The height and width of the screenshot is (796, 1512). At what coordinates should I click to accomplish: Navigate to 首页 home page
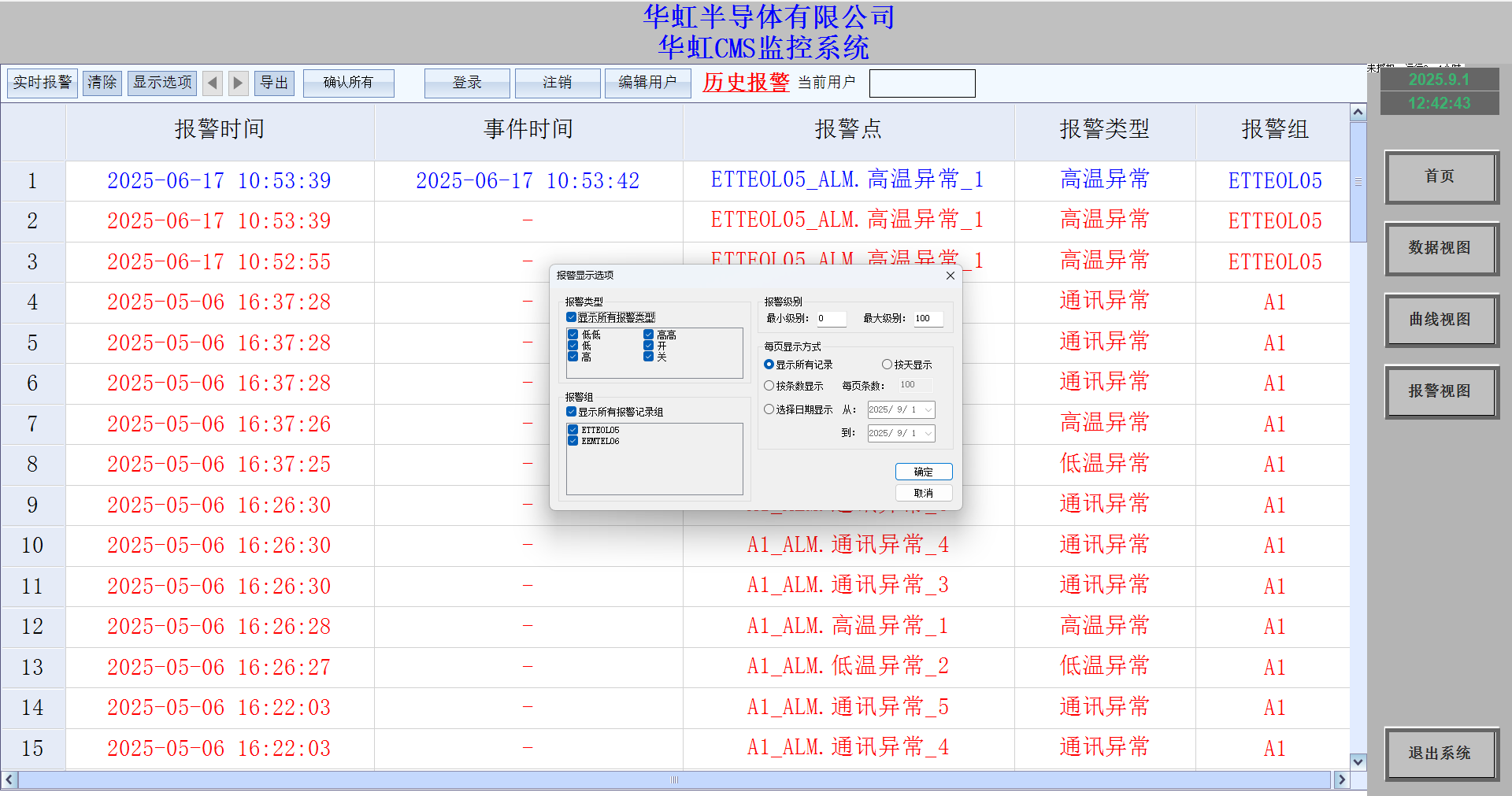pyautogui.click(x=1440, y=177)
